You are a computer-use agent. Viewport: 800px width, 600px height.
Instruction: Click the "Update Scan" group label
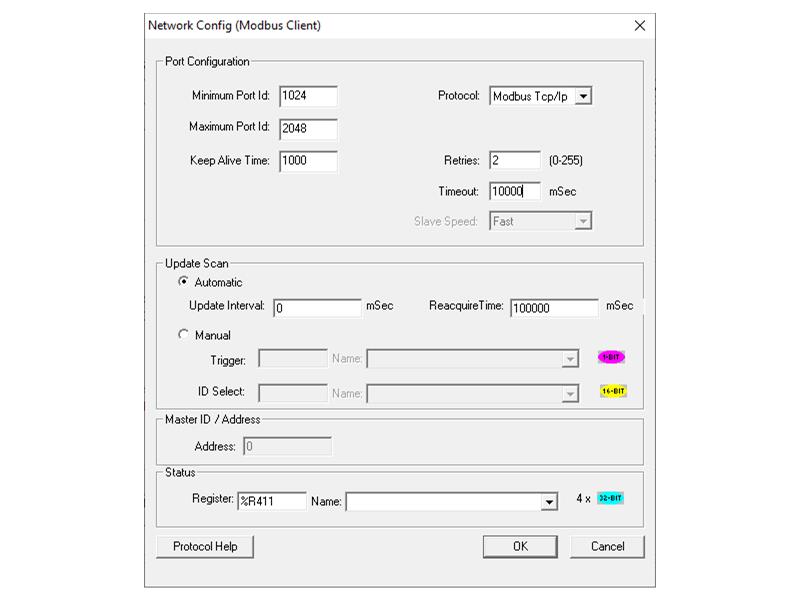pos(196,263)
